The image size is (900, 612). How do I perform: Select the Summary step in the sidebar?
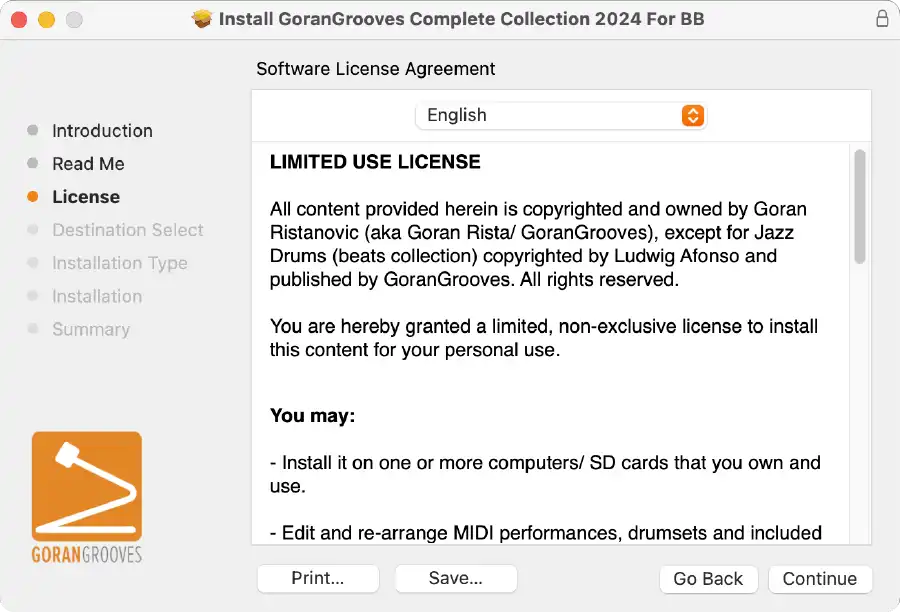pyautogui.click(x=91, y=330)
